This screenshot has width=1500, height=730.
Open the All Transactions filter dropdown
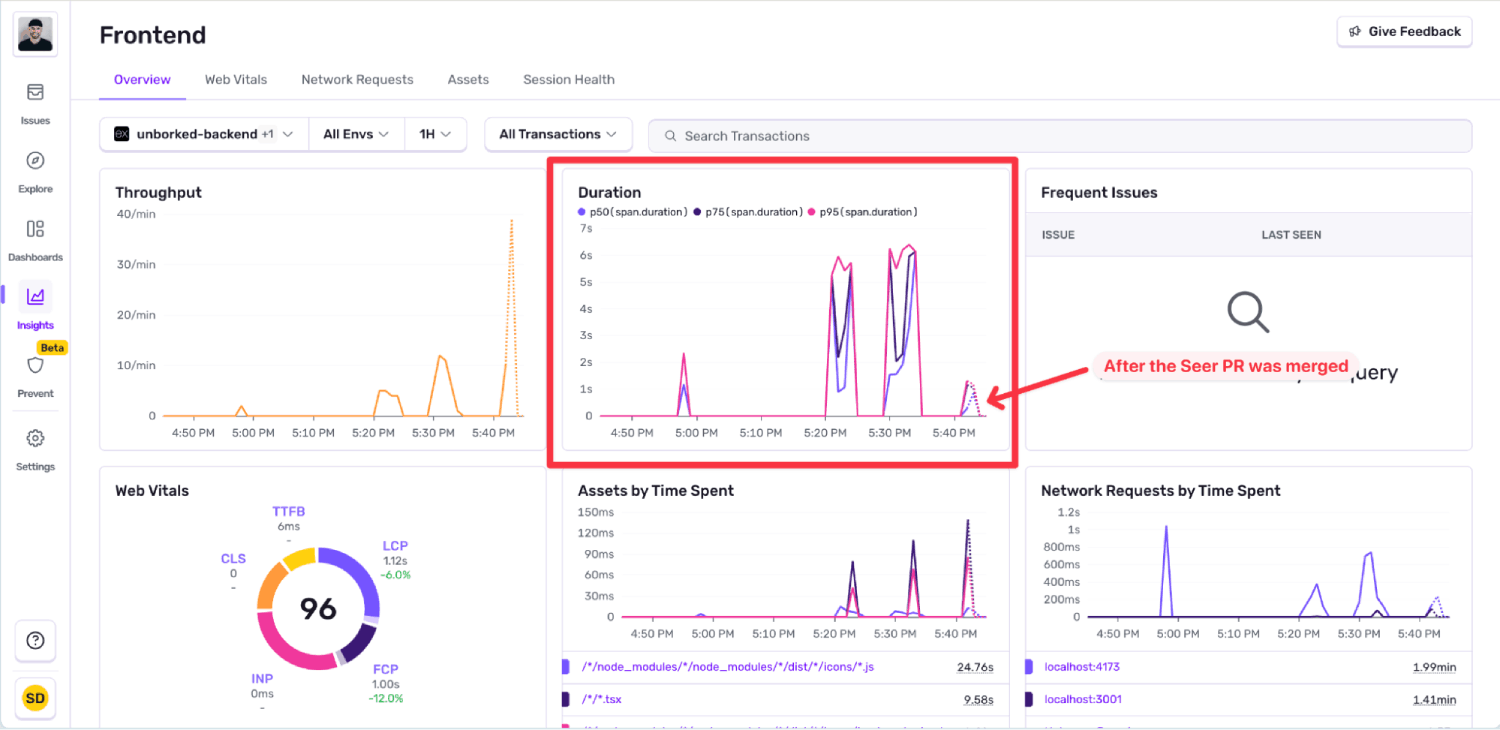pyautogui.click(x=558, y=133)
